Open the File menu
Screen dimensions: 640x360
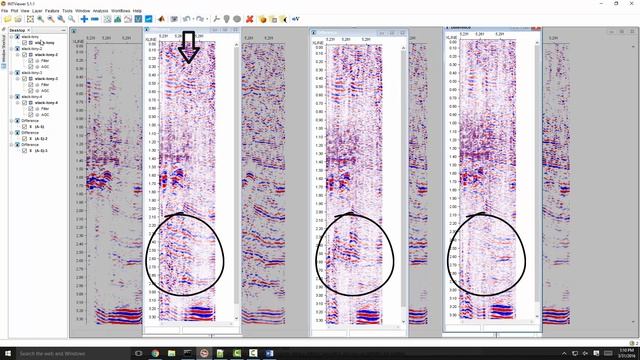pyautogui.click(x=4, y=11)
